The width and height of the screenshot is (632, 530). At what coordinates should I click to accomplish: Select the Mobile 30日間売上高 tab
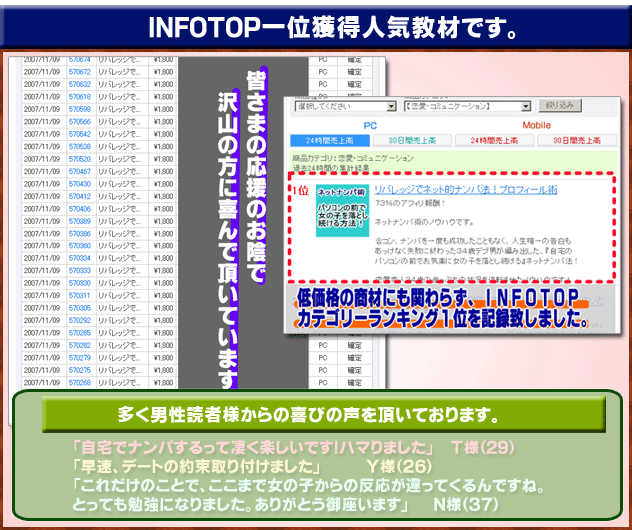tap(577, 141)
